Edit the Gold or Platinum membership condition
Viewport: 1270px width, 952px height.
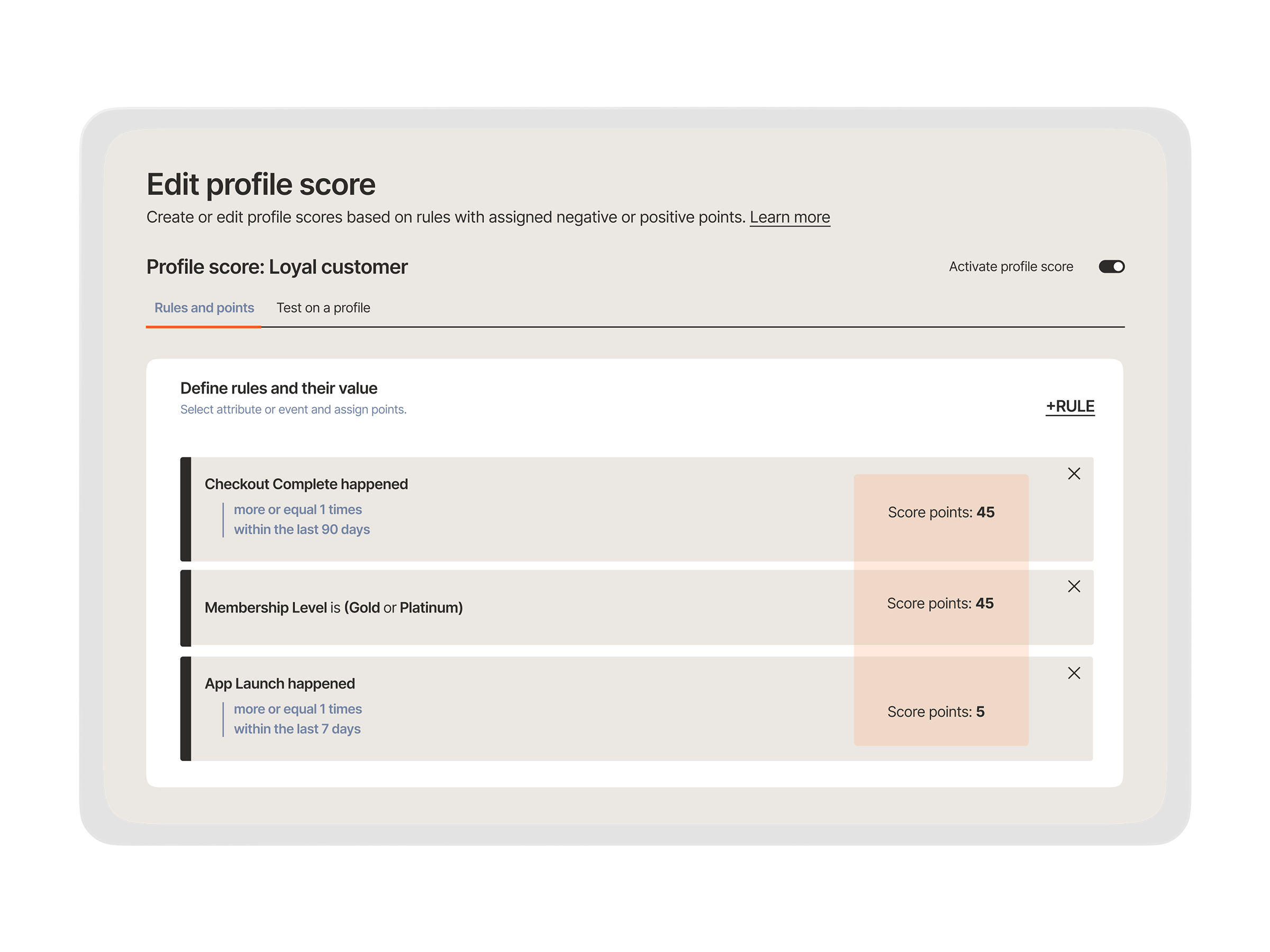[x=403, y=607]
